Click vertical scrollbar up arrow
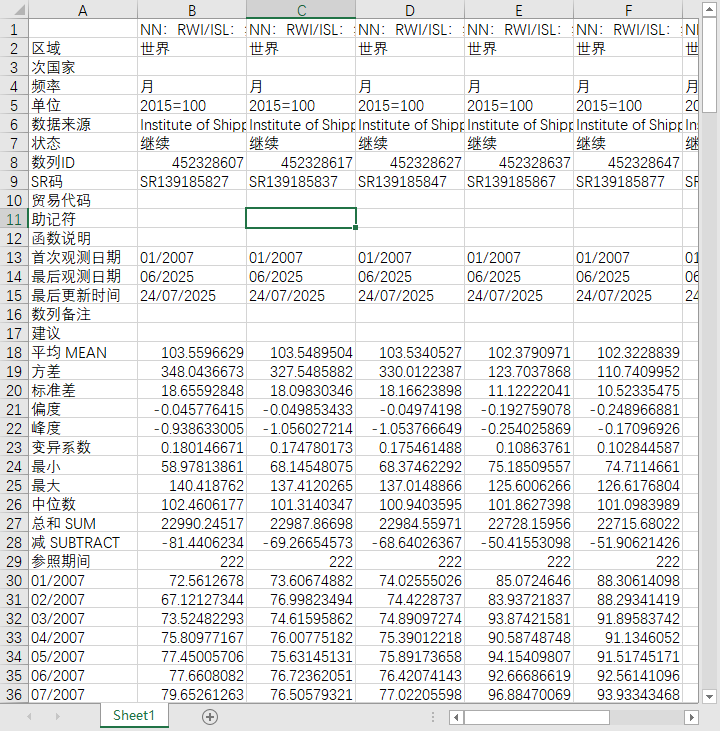Viewport: 720px width, 731px height. [x=709, y=9]
